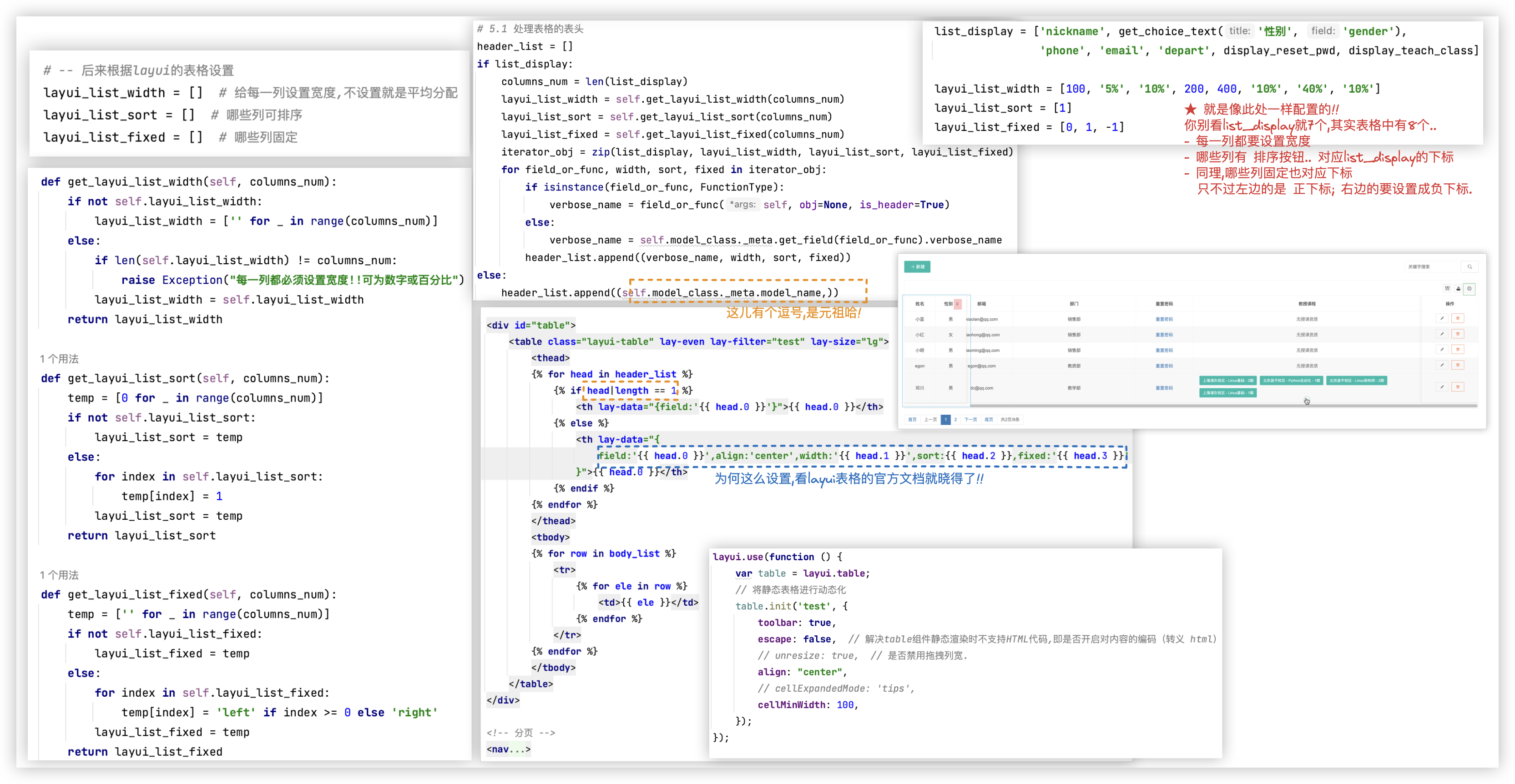Click the table's horizontal scrollbar
Image resolution: width=1515 pixels, height=784 pixels.
tap(1223, 406)
